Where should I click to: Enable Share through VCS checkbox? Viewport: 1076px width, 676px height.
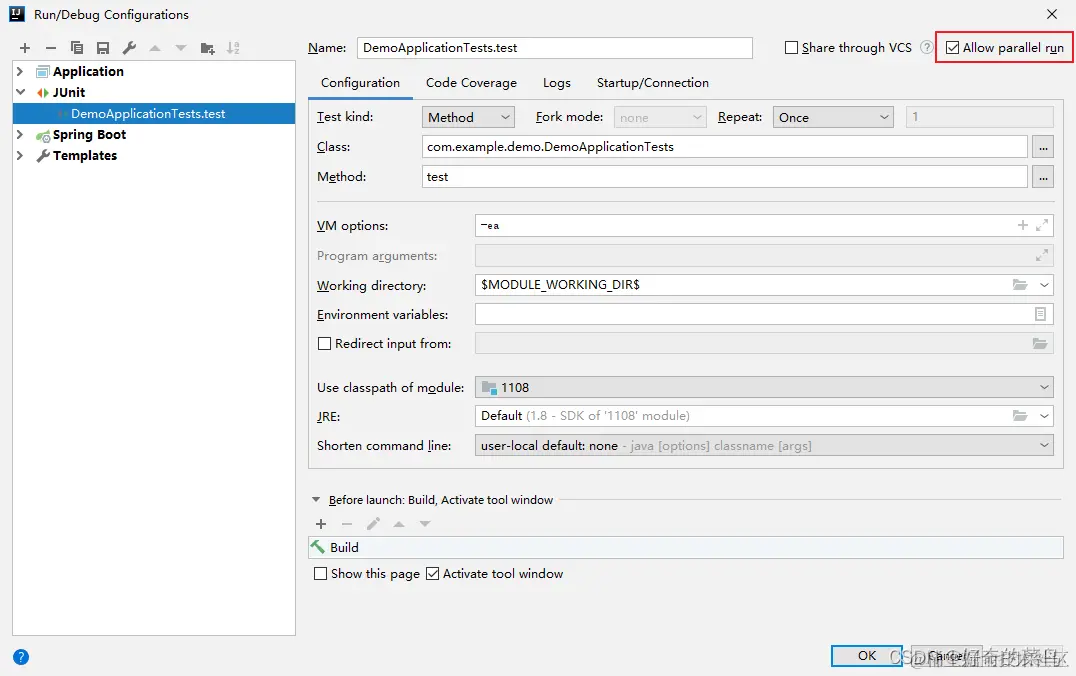click(x=791, y=47)
